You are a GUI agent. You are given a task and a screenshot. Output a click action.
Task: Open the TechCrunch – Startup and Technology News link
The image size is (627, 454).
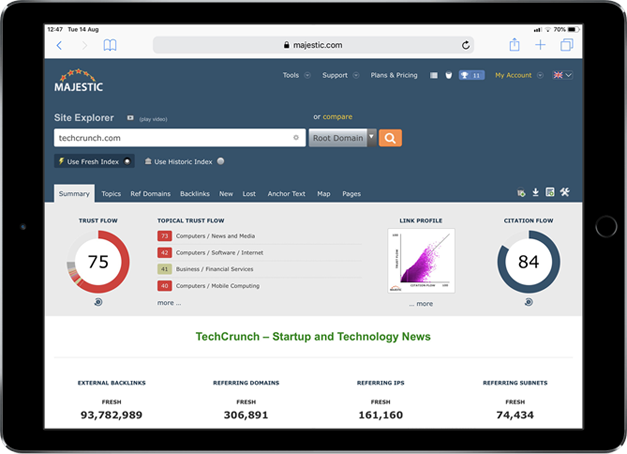pyautogui.click(x=313, y=336)
